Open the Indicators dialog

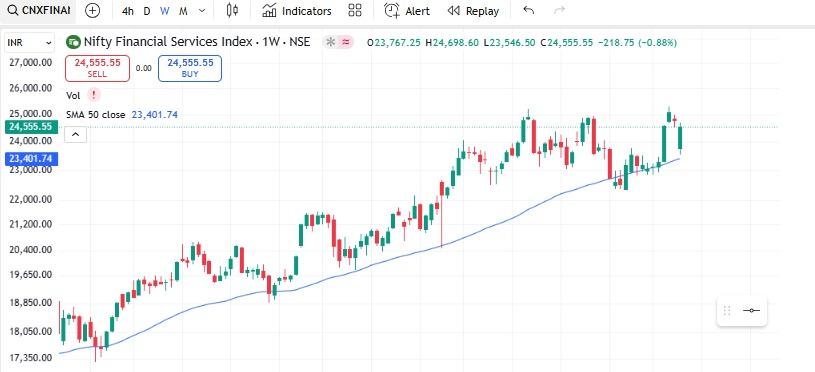(297, 11)
